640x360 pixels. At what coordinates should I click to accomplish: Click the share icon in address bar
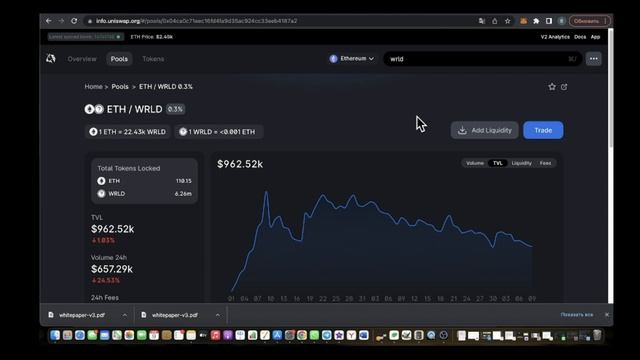pyautogui.click(x=495, y=21)
